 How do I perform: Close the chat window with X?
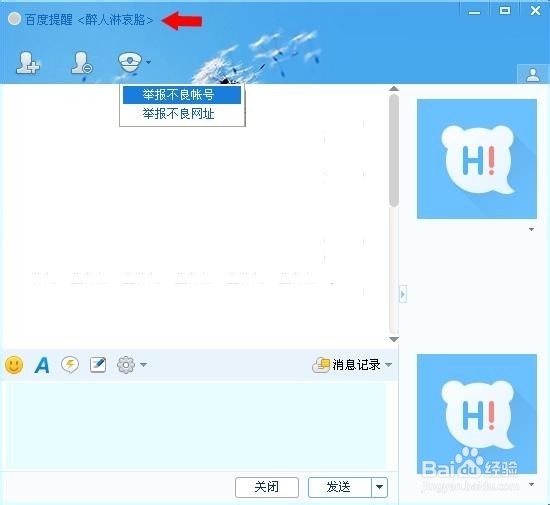pyautogui.click(x=535, y=11)
